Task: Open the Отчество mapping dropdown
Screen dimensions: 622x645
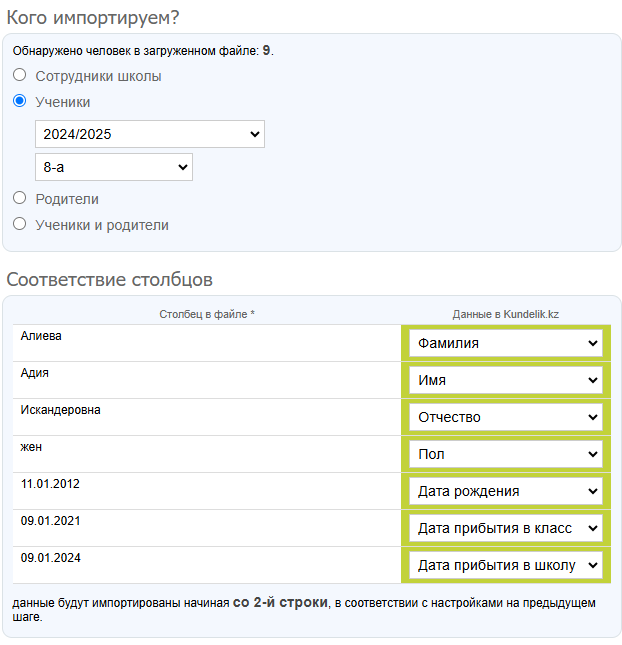Action: 506,417
